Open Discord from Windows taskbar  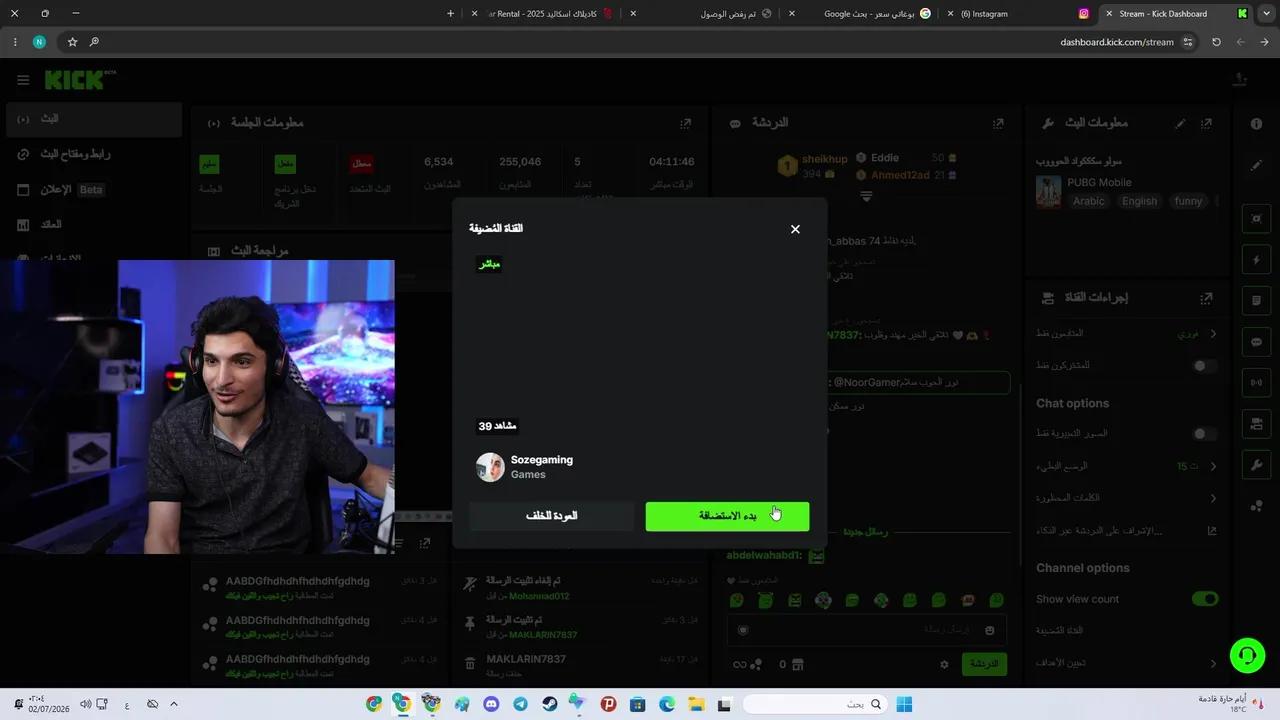tap(491, 704)
